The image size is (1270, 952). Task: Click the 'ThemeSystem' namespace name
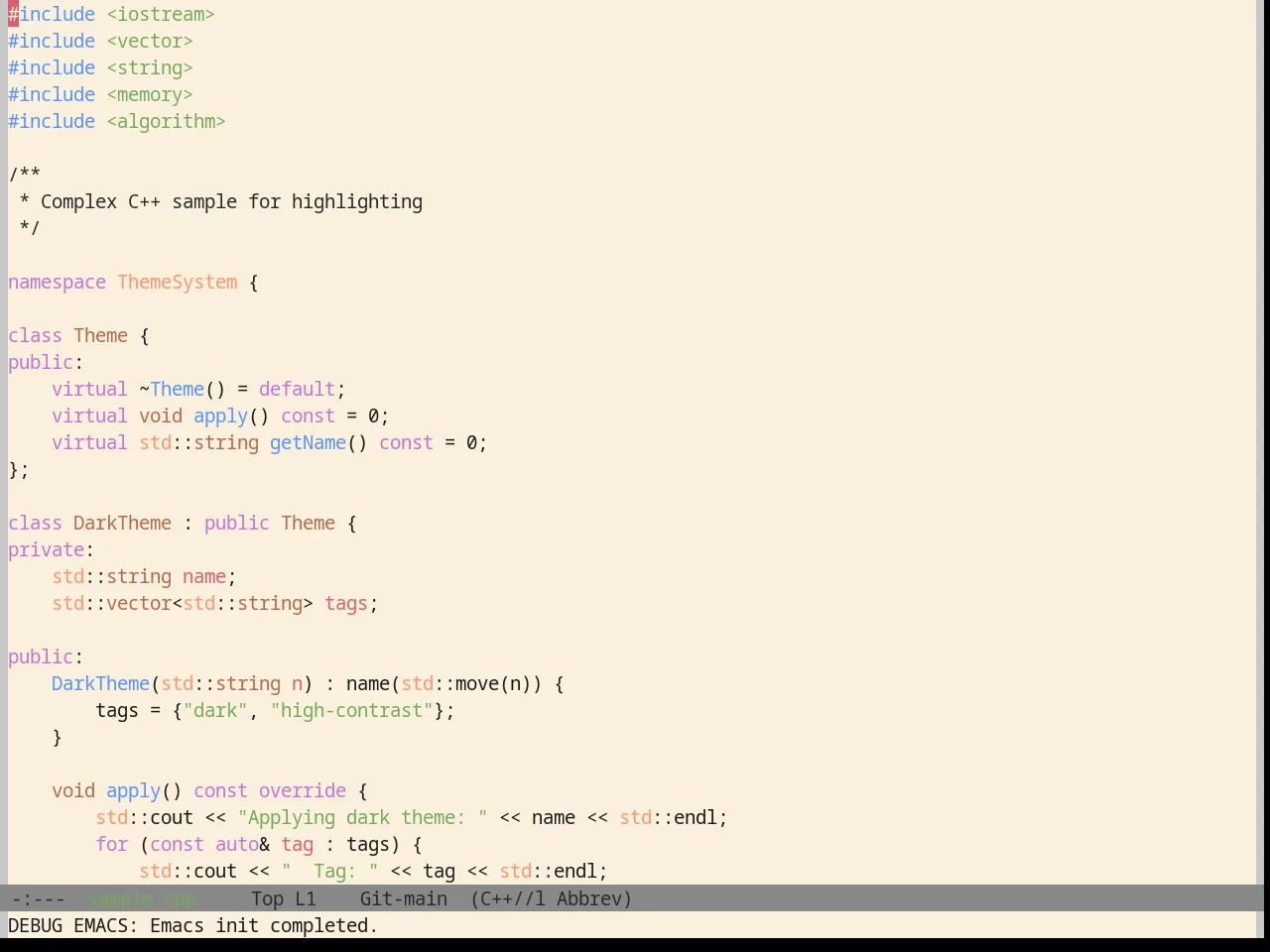point(178,282)
